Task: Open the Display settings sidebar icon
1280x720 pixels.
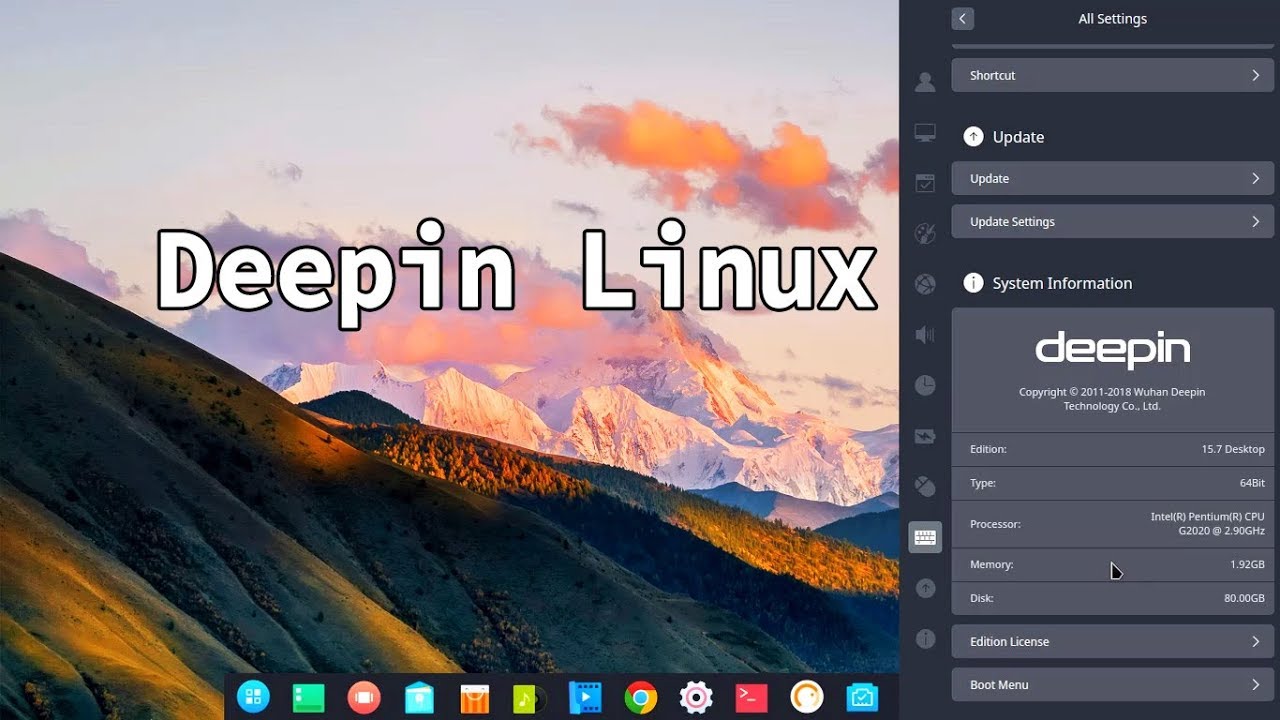Action: click(925, 132)
